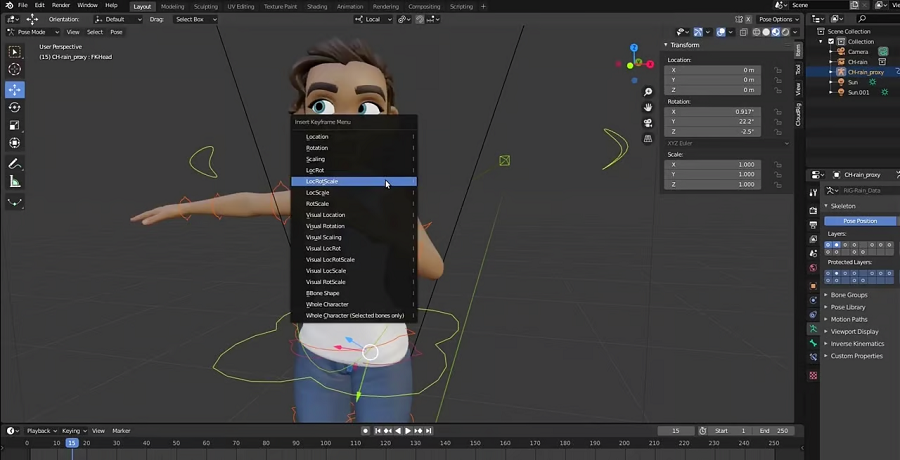Image resolution: width=900 pixels, height=460 pixels.
Task: Expand the Custom Properties panel
Action: coord(856,356)
